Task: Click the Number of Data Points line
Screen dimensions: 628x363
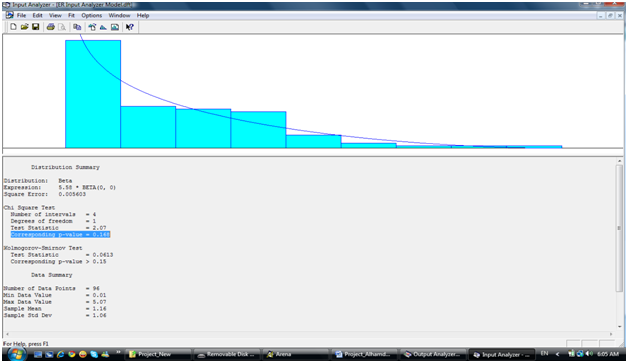Action: (x=52, y=288)
